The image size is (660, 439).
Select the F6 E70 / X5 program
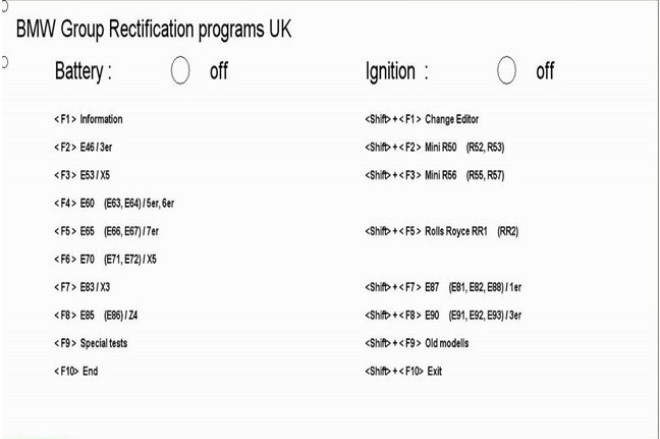(105, 259)
